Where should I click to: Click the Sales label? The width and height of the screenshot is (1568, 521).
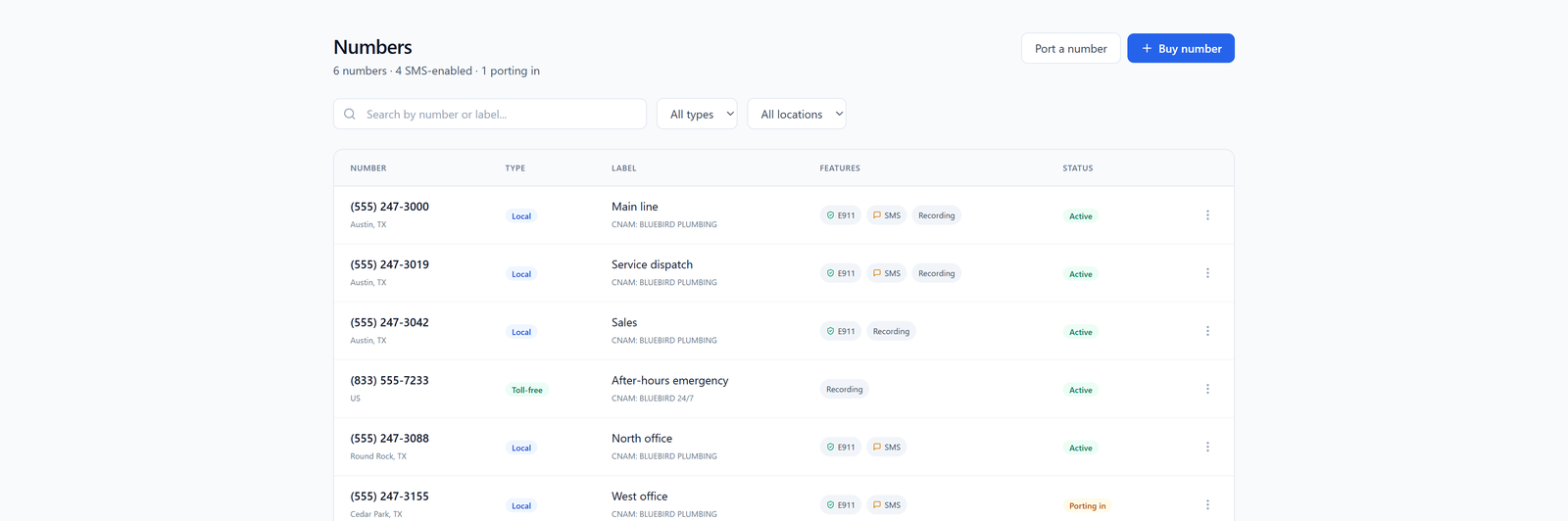624,322
